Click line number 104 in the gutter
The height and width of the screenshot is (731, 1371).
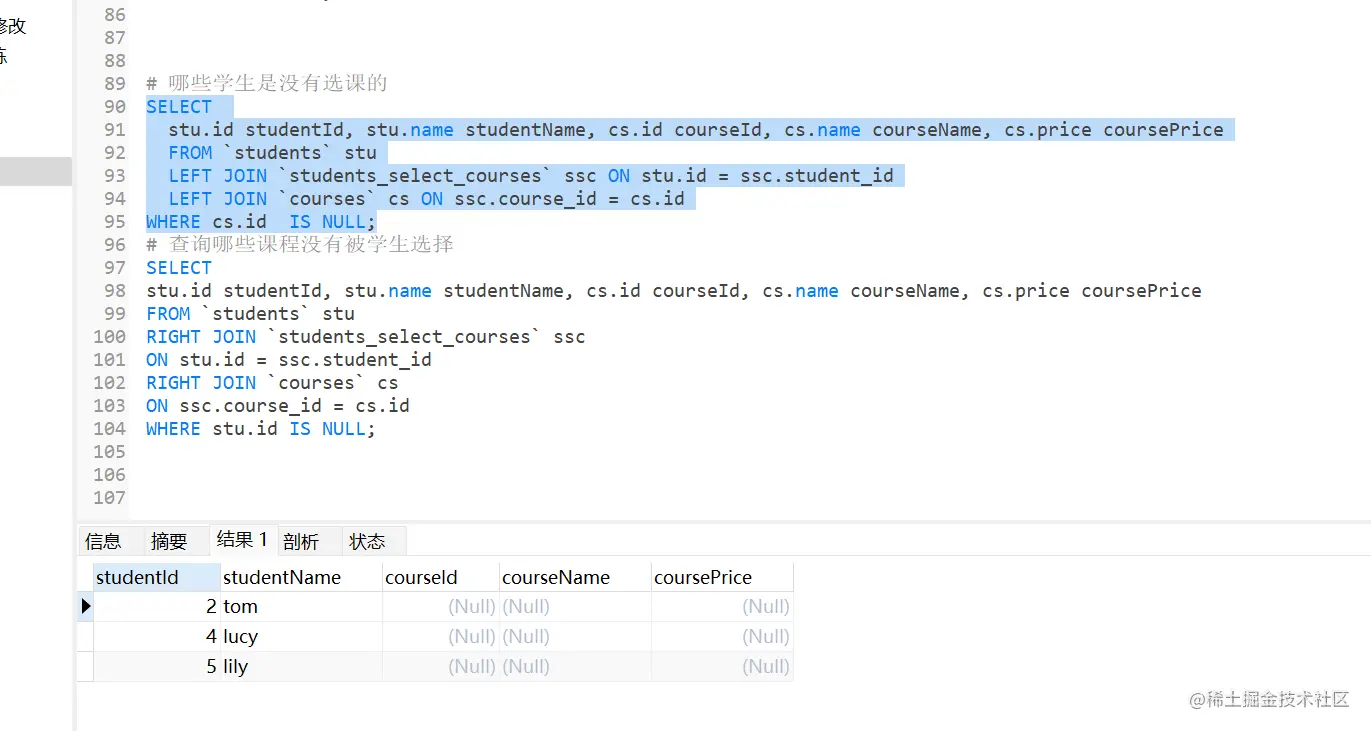click(109, 429)
